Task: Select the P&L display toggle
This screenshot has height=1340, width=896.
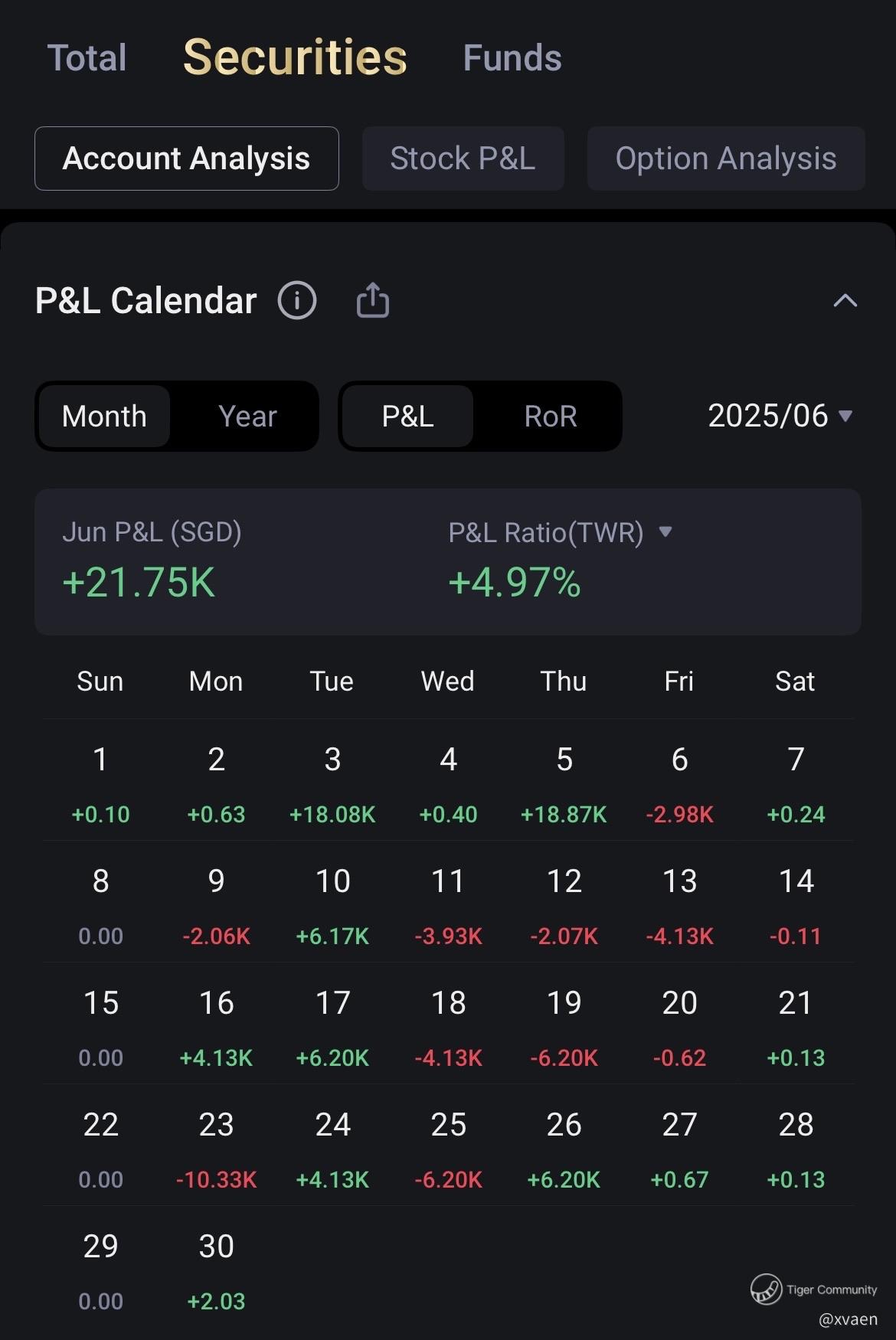Action: click(x=407, y=416)
